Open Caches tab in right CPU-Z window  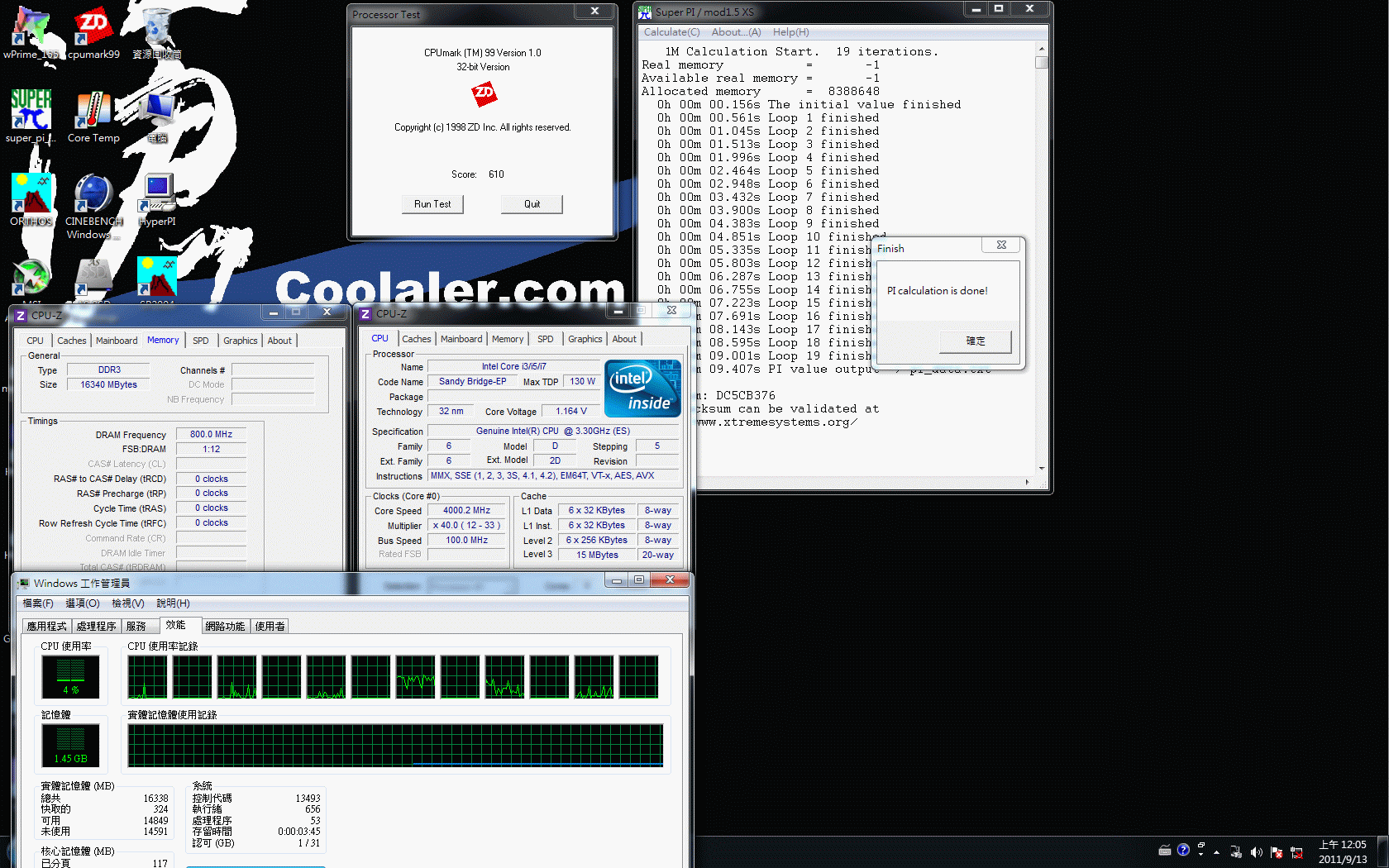tap(416, 339)
